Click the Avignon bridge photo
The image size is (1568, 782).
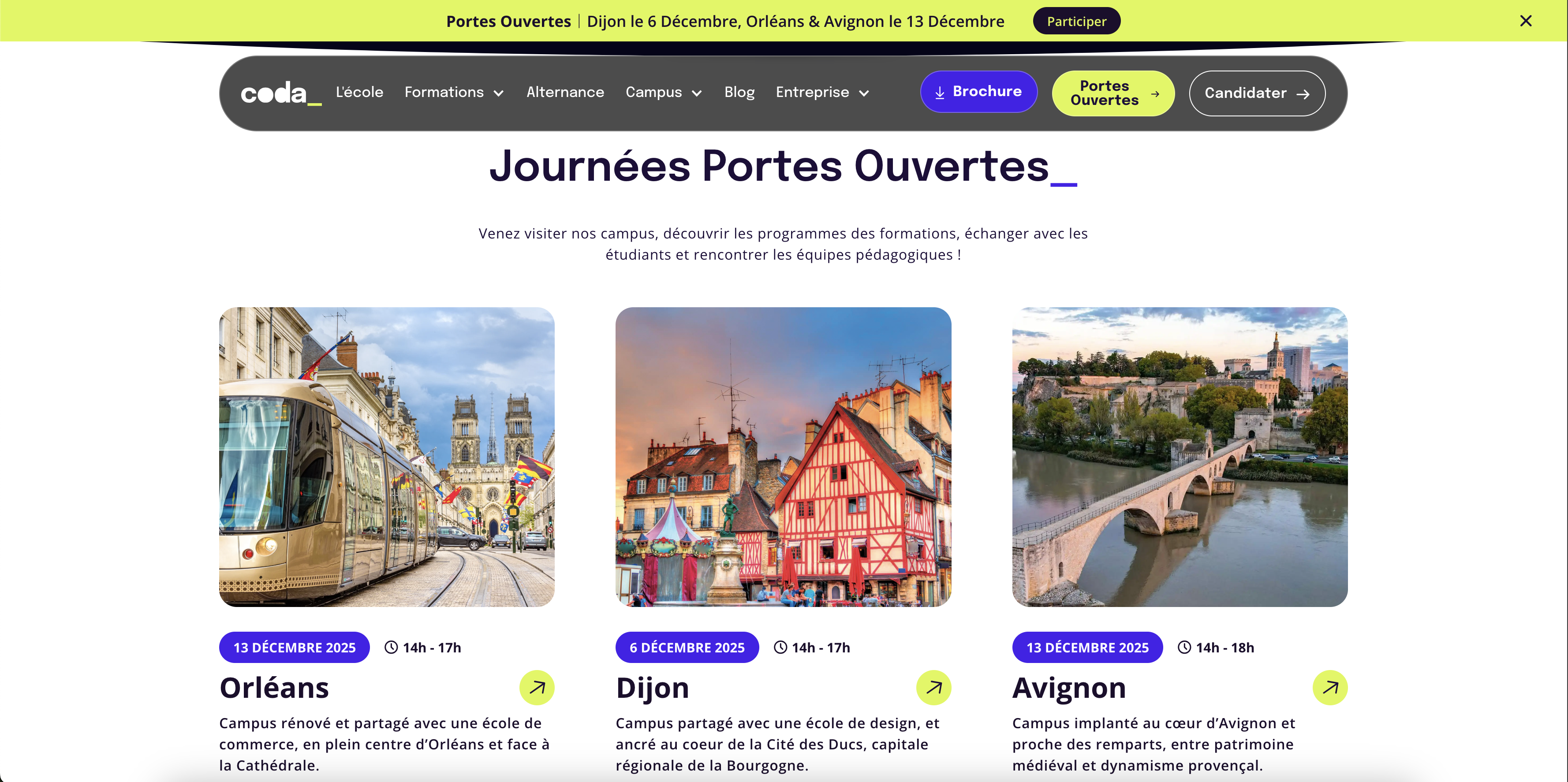tap(1180, 457)
